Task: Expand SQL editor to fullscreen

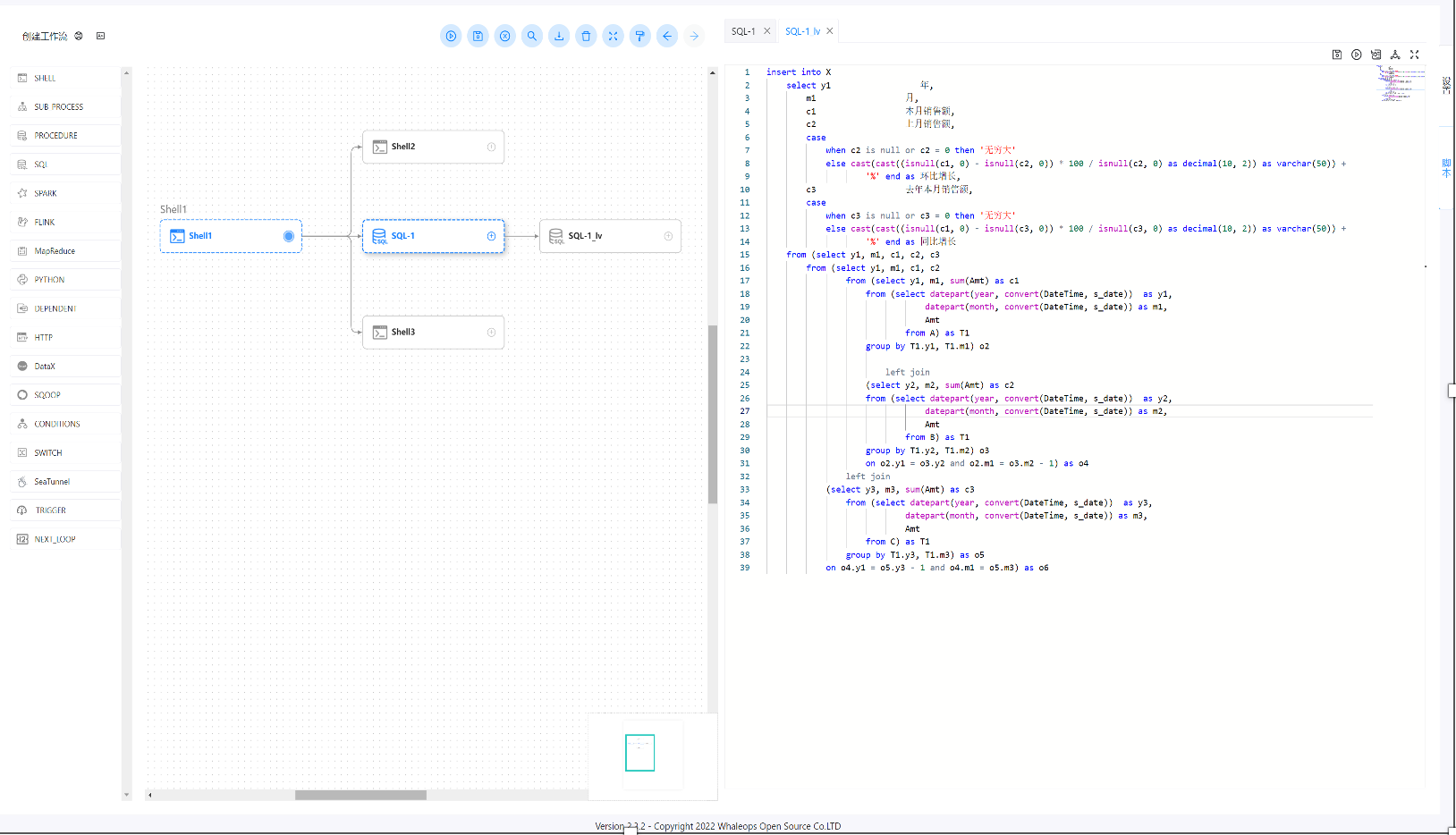Action: [1415, 55]
